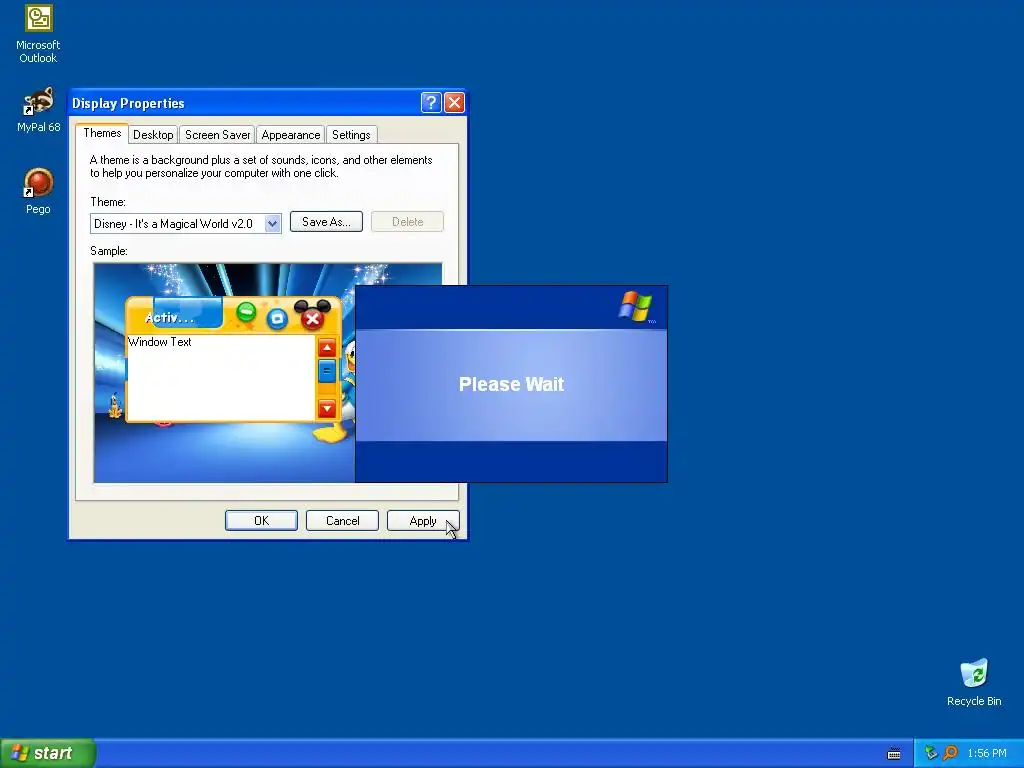1024x768 pixels.
Task: Click the 'Window Text' sample text
Action: tap(160, 342)
